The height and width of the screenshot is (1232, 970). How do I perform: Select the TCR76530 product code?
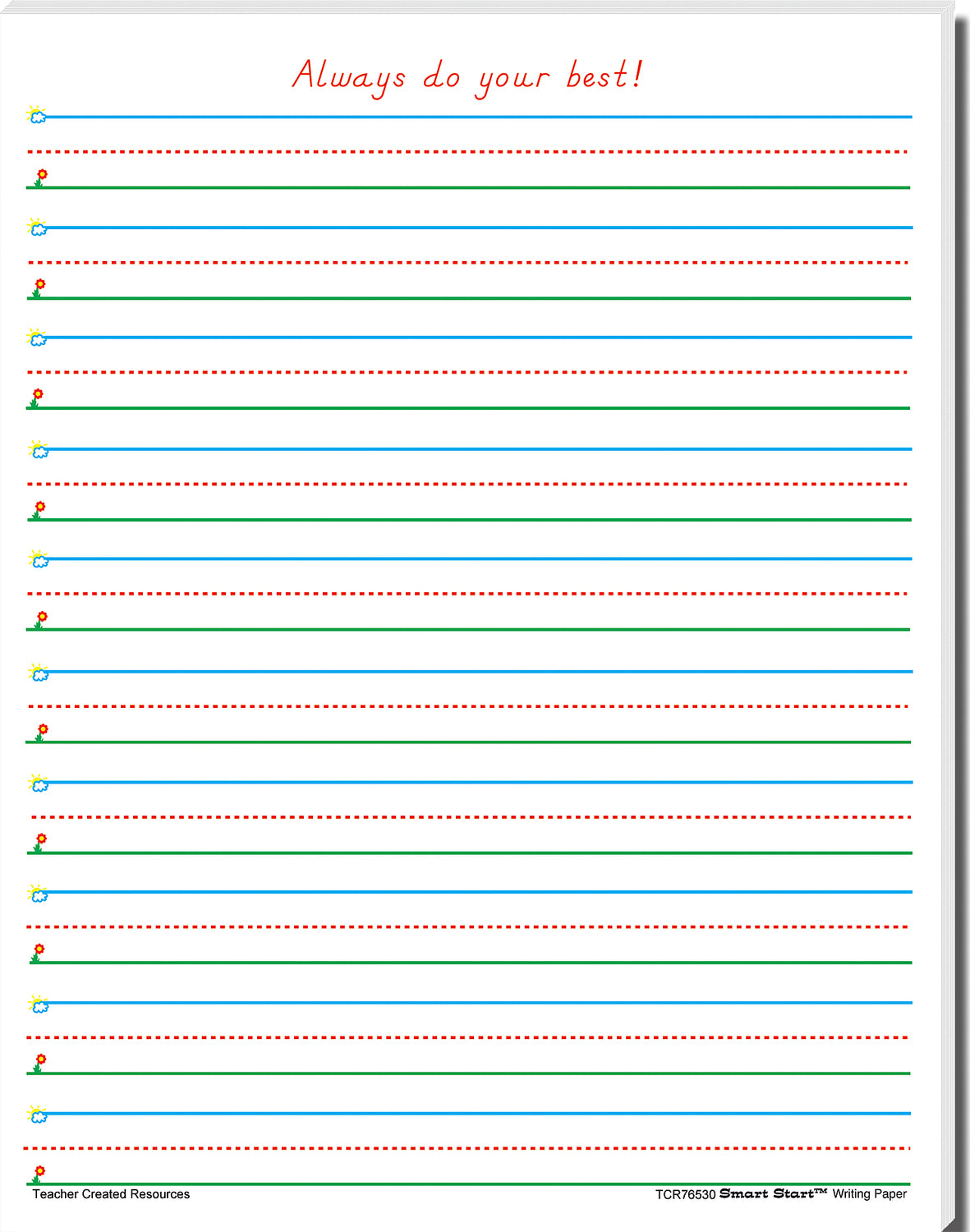point(685,1194)
